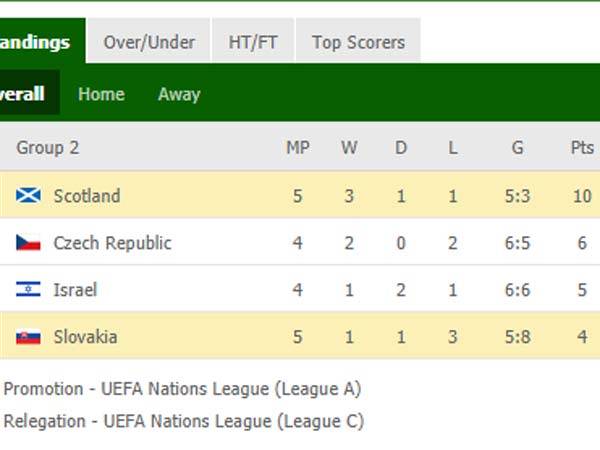
Task: Click the Pts column header
Action: coord(582,148)
